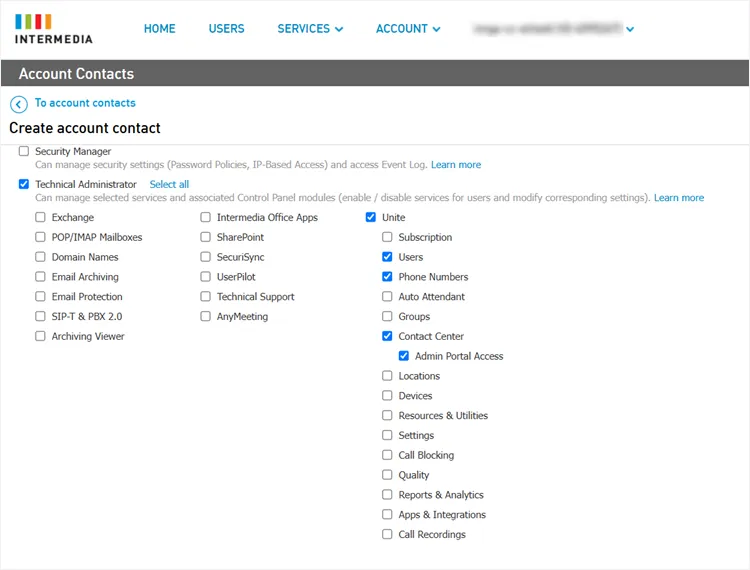Uncheck the Unite checkbox
The image size is (750, 570).
pos(371,217)
